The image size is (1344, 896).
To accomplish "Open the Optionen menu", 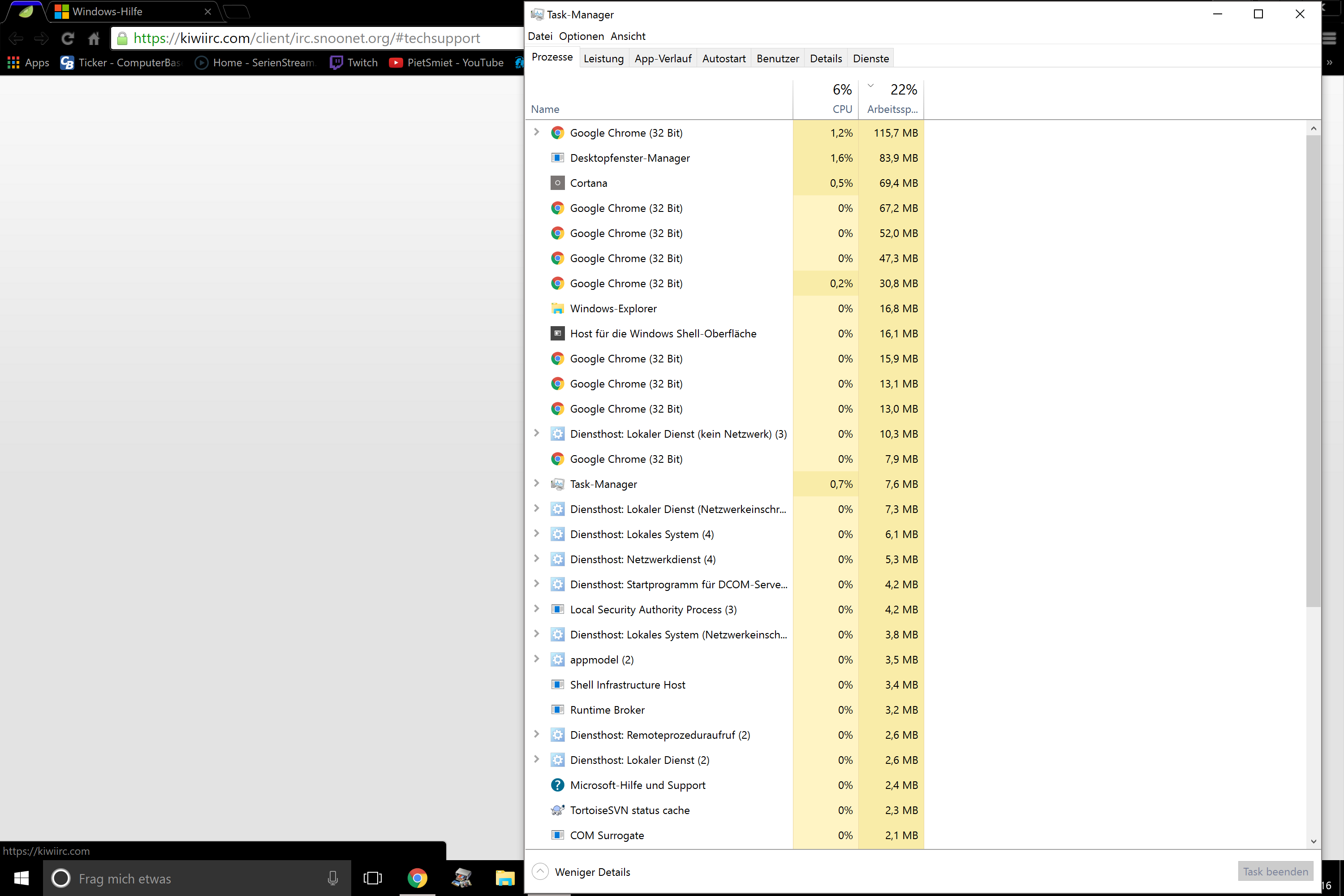I will (x=581, y=36).
